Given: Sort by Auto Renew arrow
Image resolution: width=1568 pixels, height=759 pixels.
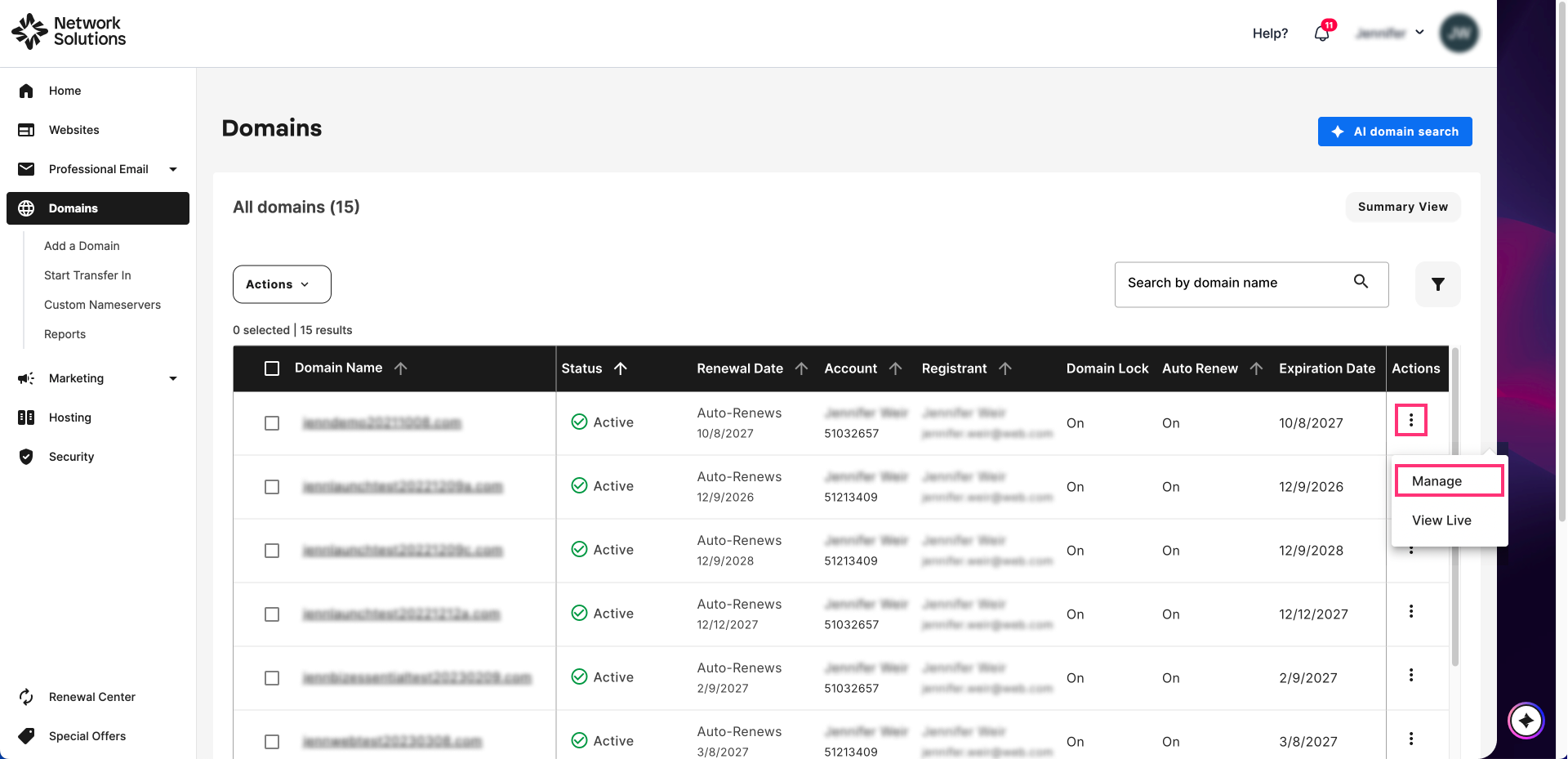Looking at the screenshot, I should click(x=1256, y=368).
